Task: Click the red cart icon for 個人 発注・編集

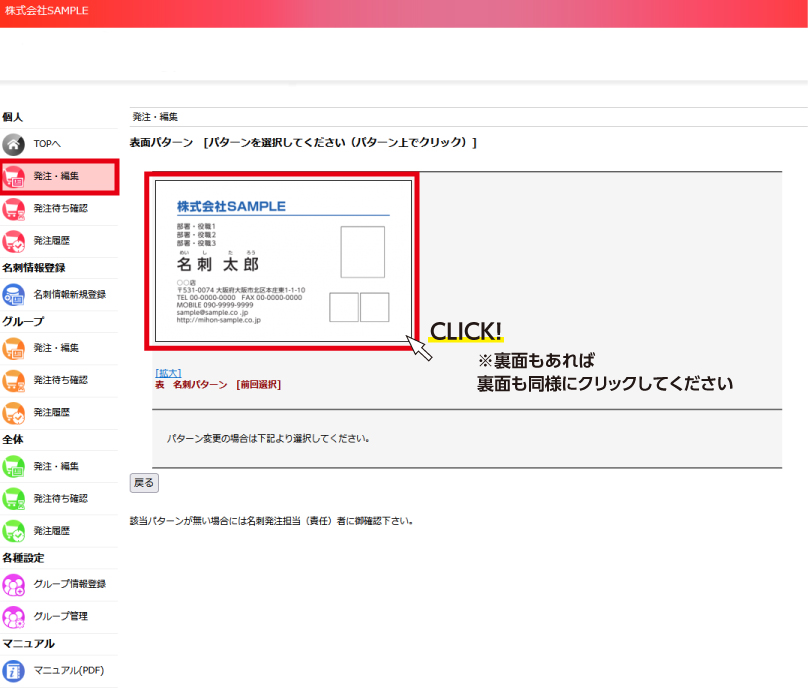Action: 15,177
